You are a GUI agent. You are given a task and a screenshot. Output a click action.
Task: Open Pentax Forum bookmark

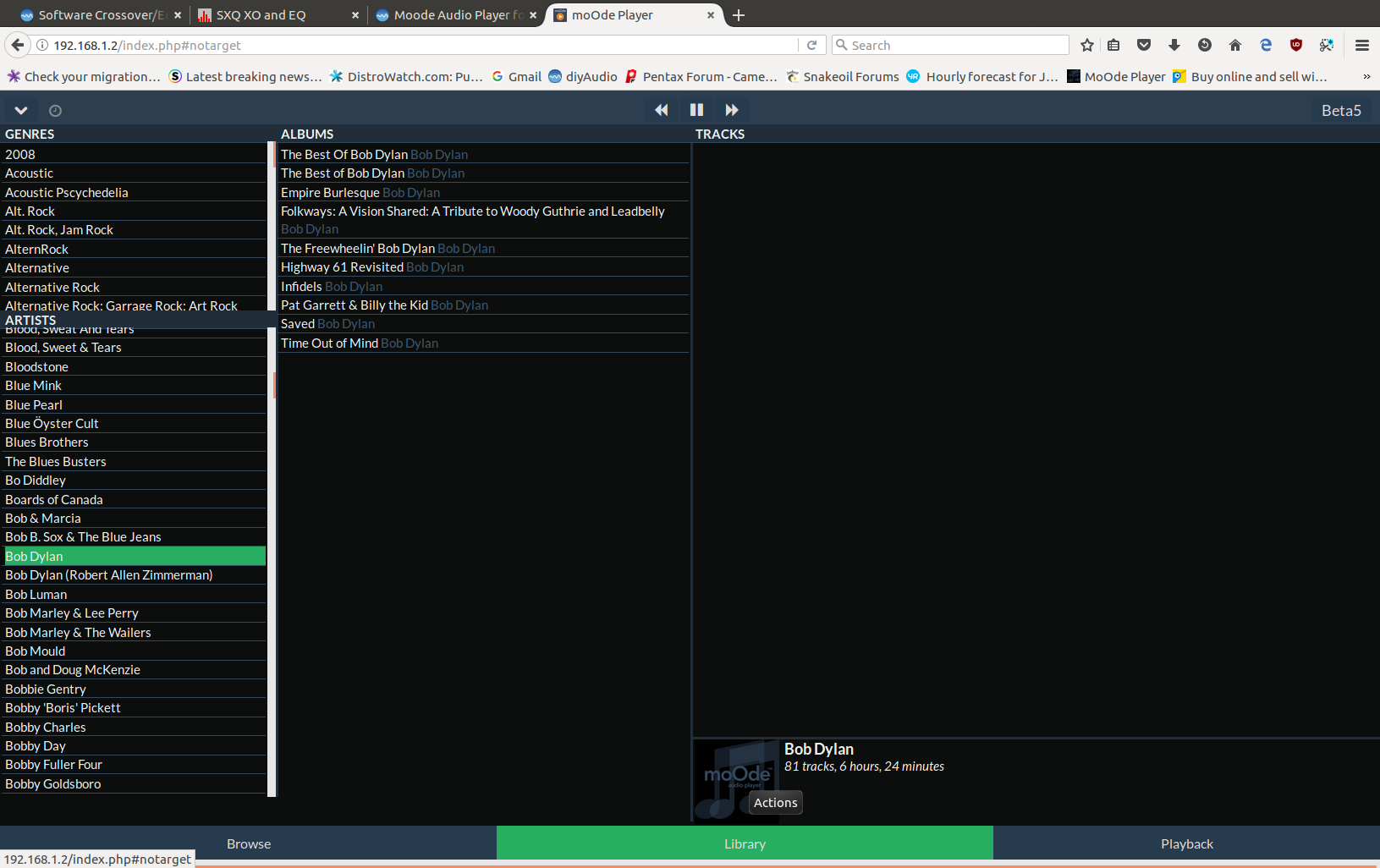[x=701, y=76]
